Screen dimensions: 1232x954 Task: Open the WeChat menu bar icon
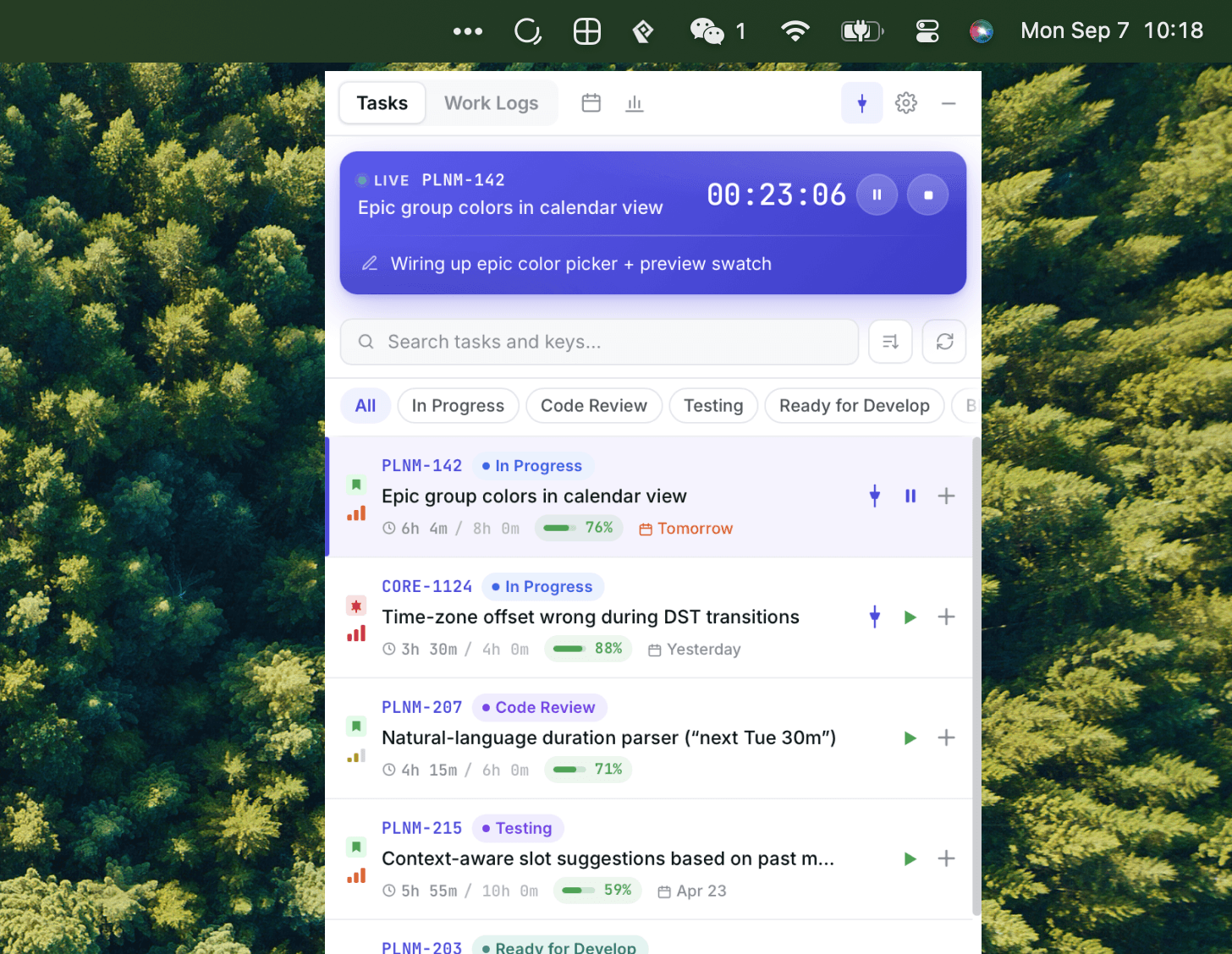point(707,31)
